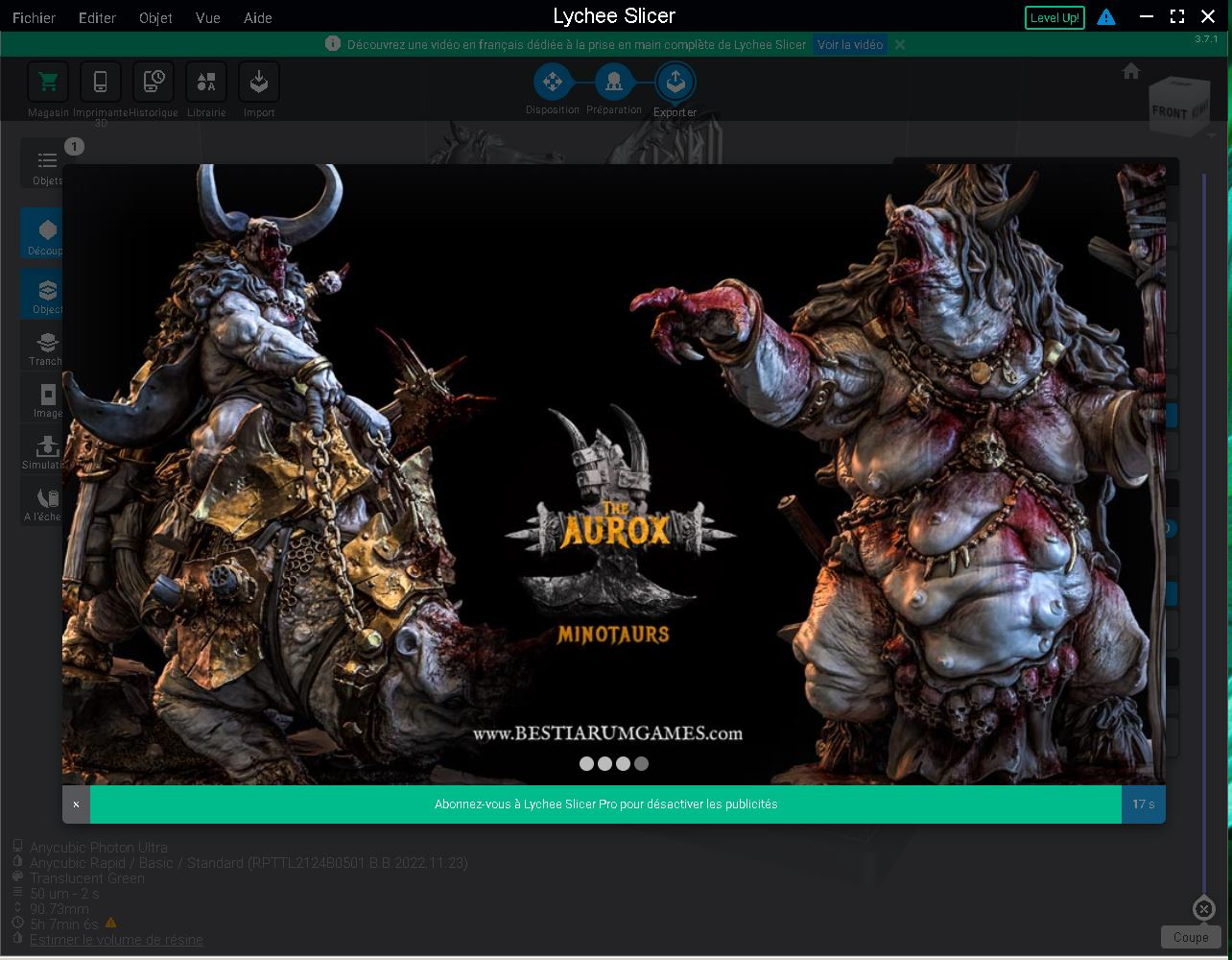
Task: Click the Import file icon
Action: (x=259, y=83)
